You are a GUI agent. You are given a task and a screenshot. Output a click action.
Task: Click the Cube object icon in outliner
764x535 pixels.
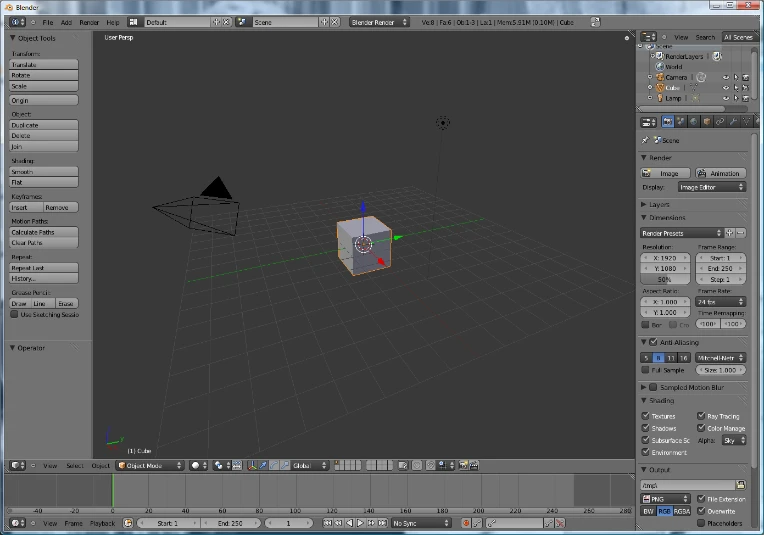pos(659,88)
